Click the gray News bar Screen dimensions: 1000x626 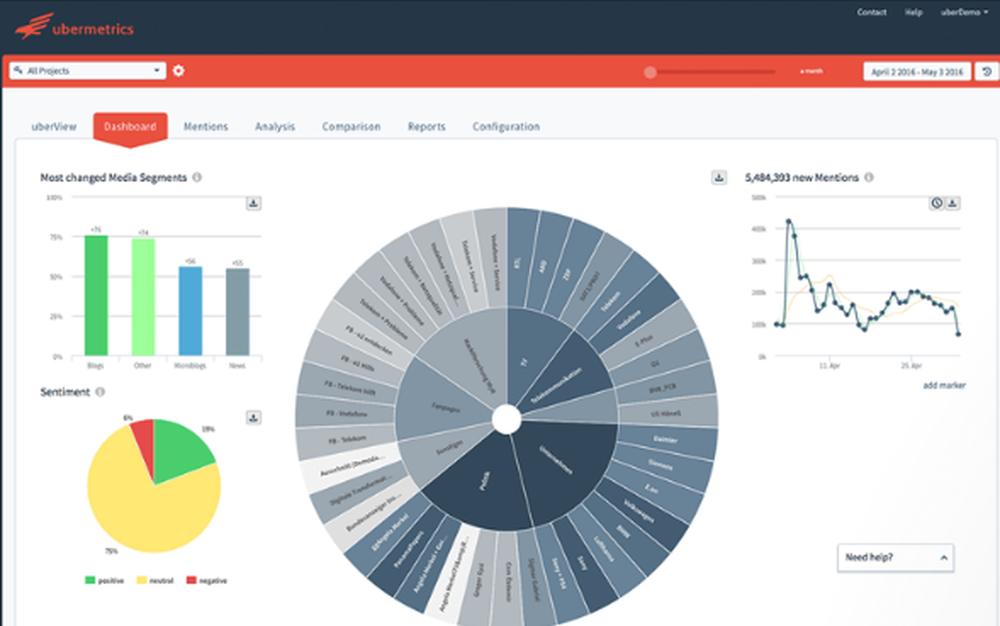tap(237, 312)
